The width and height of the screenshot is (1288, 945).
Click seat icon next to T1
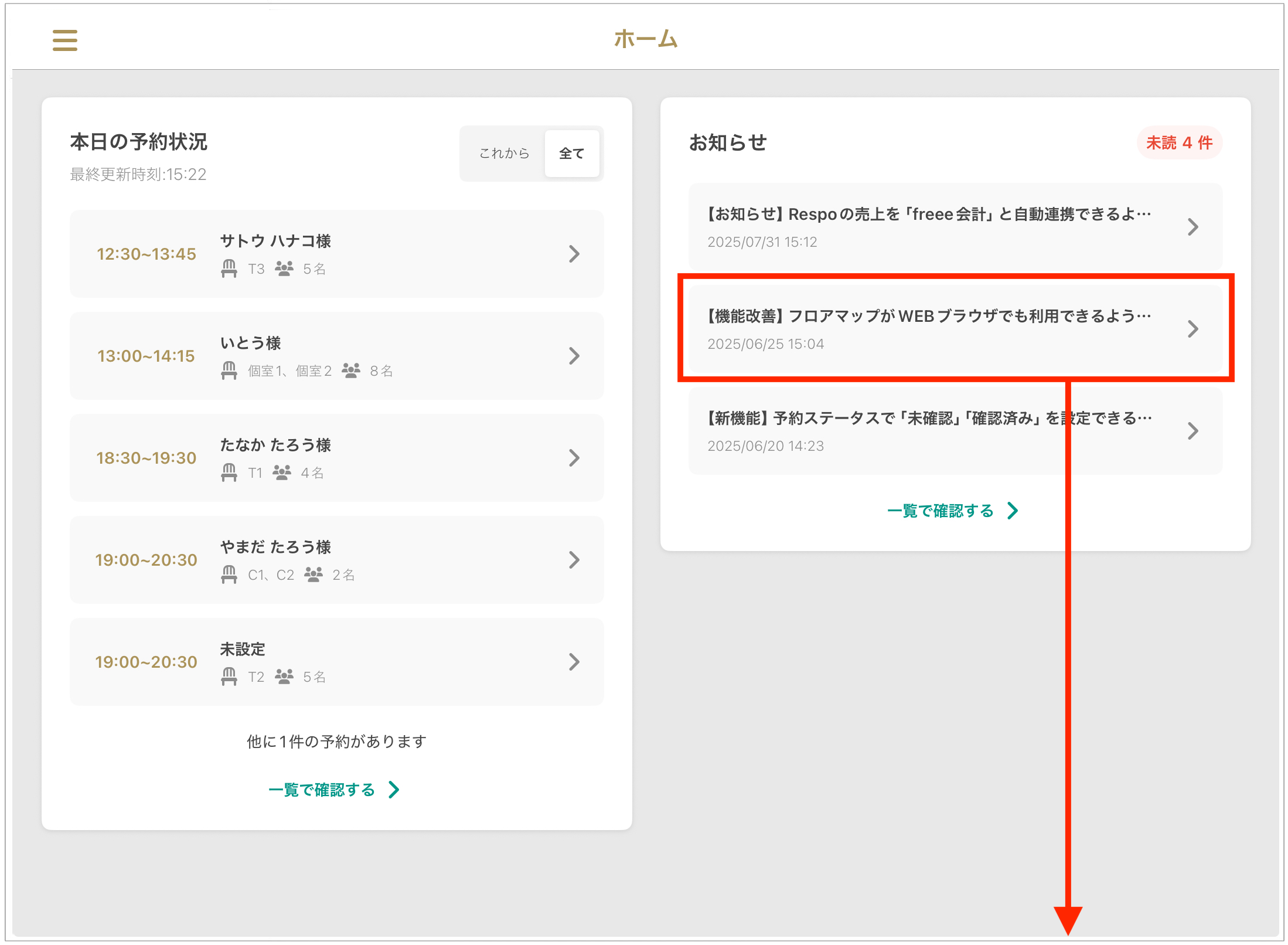click(229, 472)
